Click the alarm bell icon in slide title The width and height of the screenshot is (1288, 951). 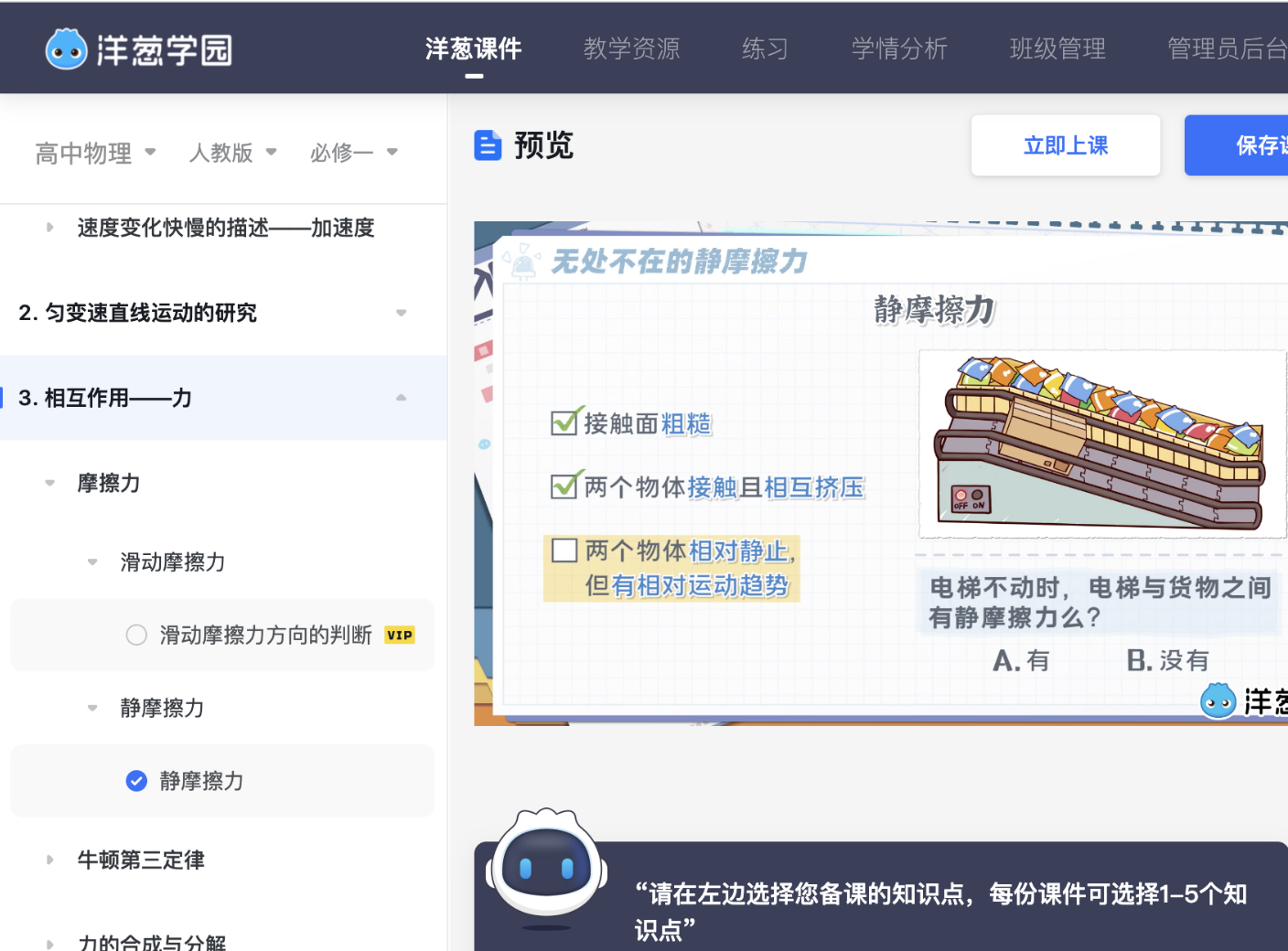(x=523, y=262)
